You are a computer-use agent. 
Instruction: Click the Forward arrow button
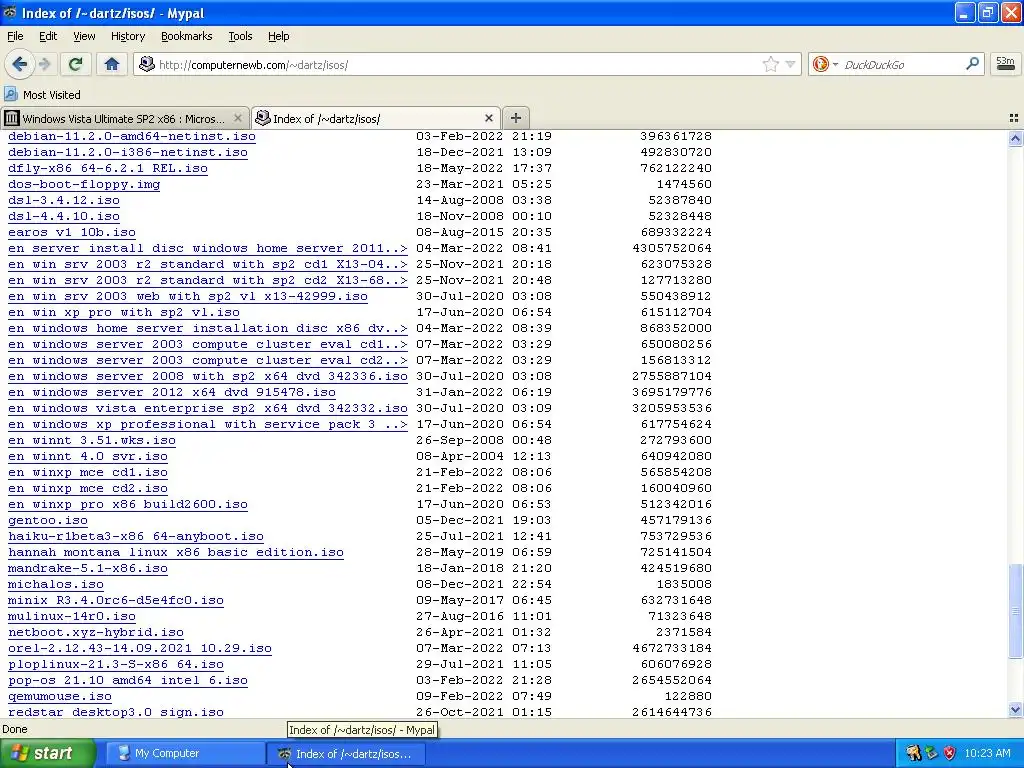click(x=45, y=64)
